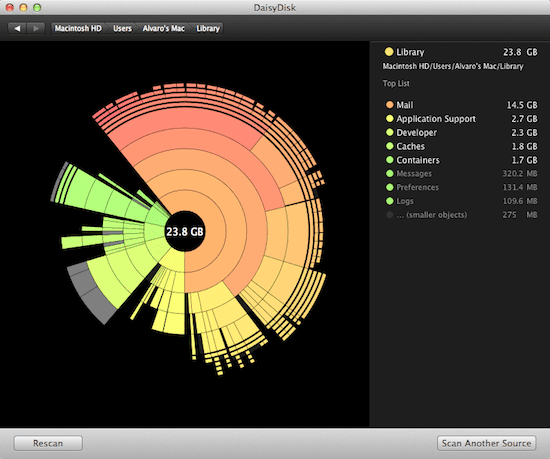Click the Logs color dot

[x=389, y=201]
